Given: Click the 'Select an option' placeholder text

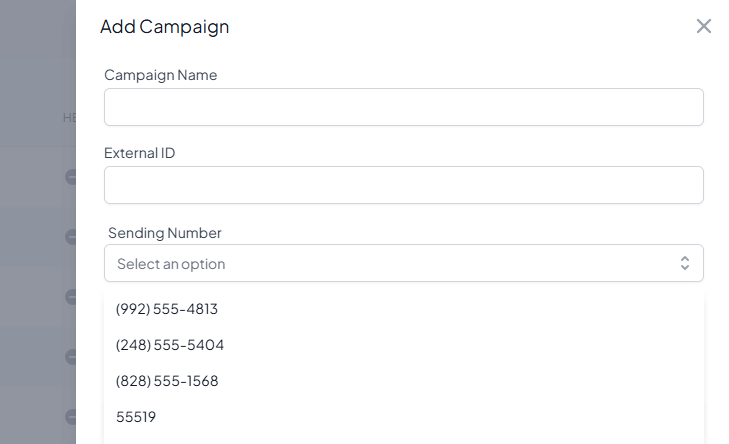Looking at the screenshot, I should (x=171, y=264).
